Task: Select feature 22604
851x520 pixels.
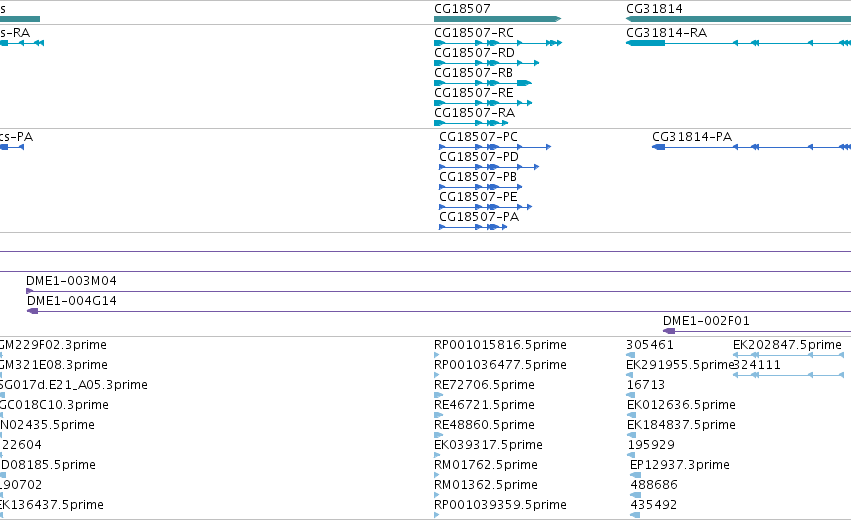Action: 21,446
